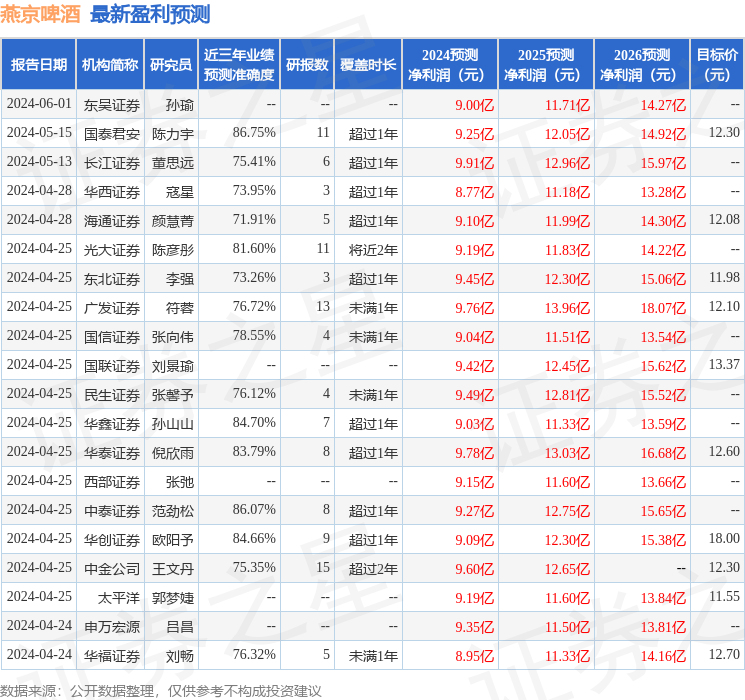Click 2024 forecast 9.91亿
This screenshot has width=745, height=700.
click(474, 163)
